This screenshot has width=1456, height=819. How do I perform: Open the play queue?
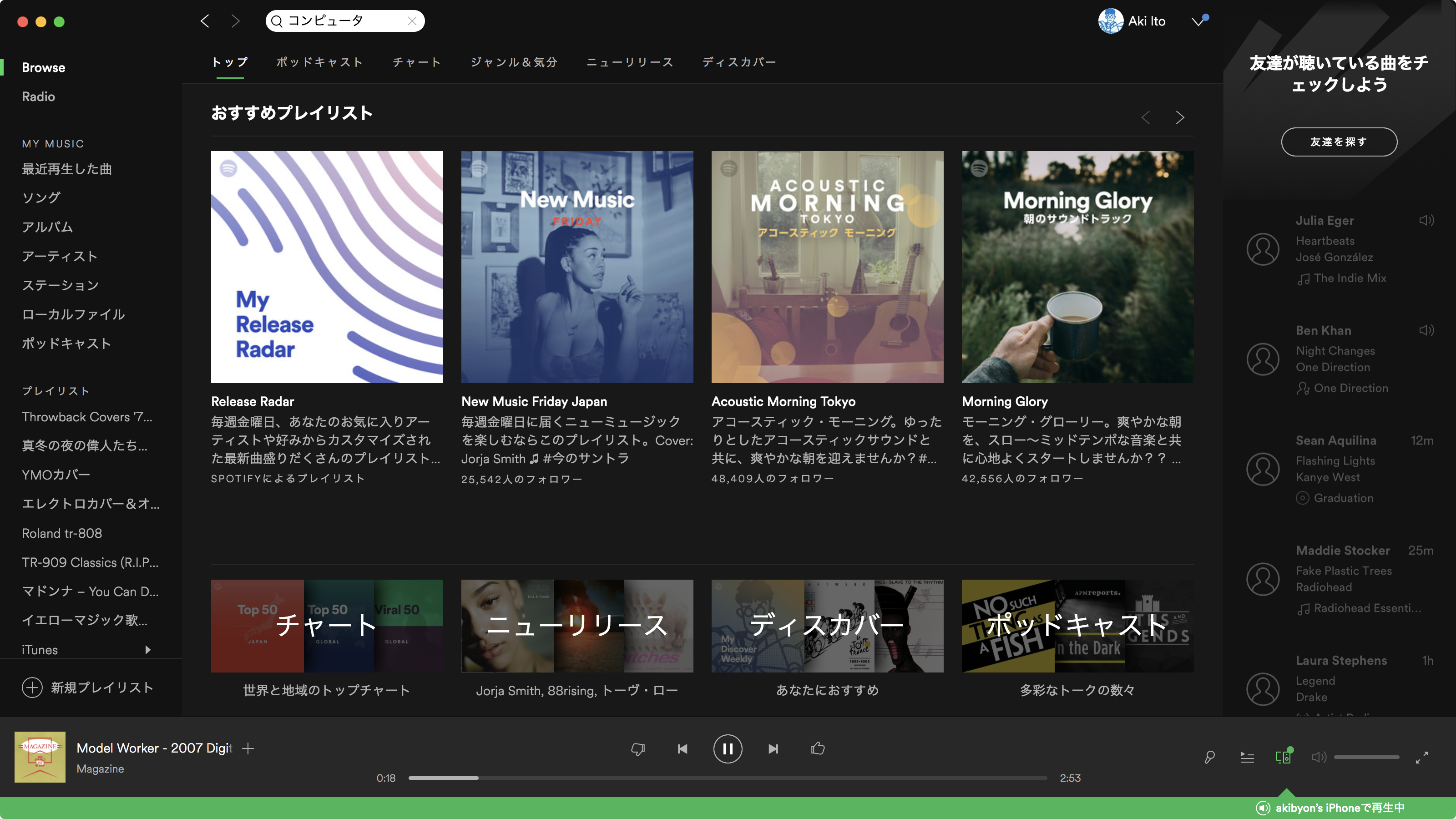click(1247, 758)
